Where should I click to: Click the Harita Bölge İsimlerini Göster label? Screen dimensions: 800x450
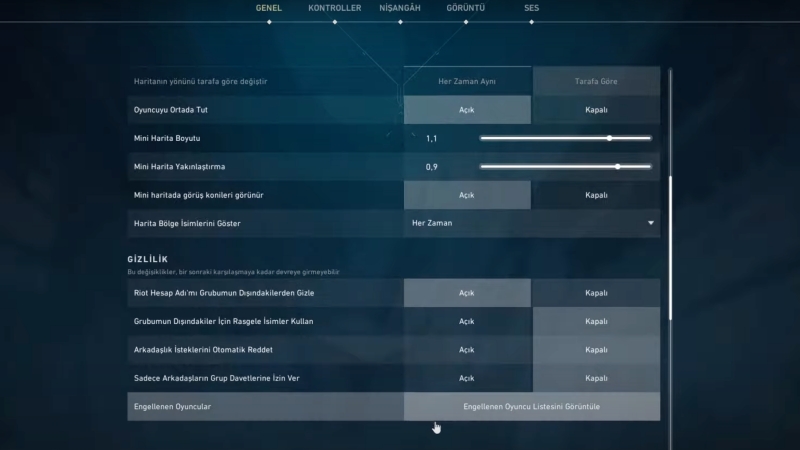[x=187, y=223]
